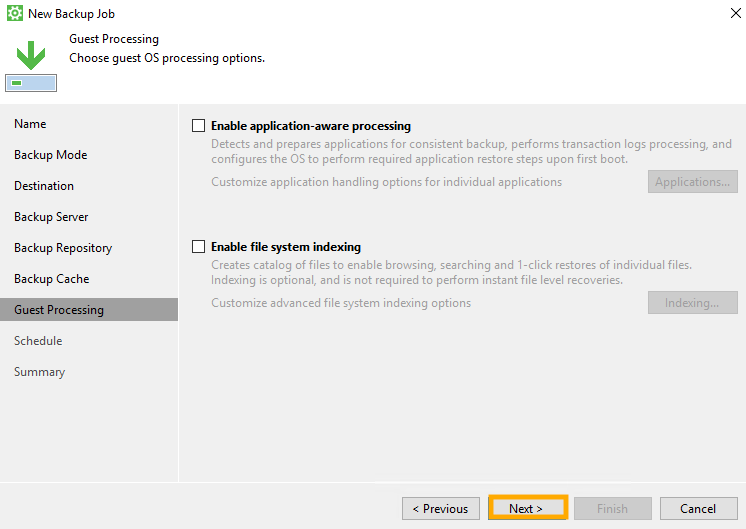The image size is (746, 529).
Task: Select the Backup Server step
Action: (x=51, y=217)
